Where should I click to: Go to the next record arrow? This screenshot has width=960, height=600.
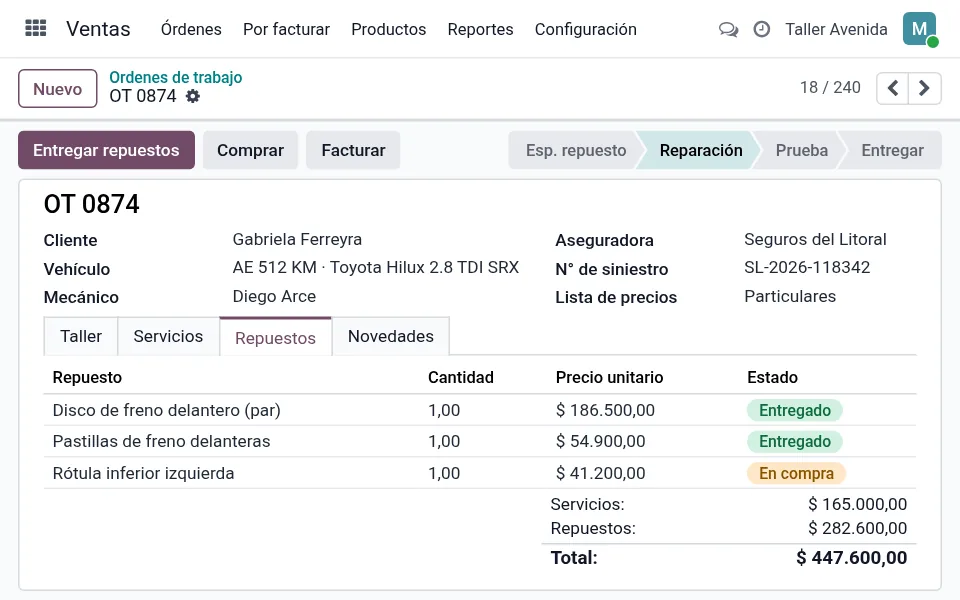[924, 88]
